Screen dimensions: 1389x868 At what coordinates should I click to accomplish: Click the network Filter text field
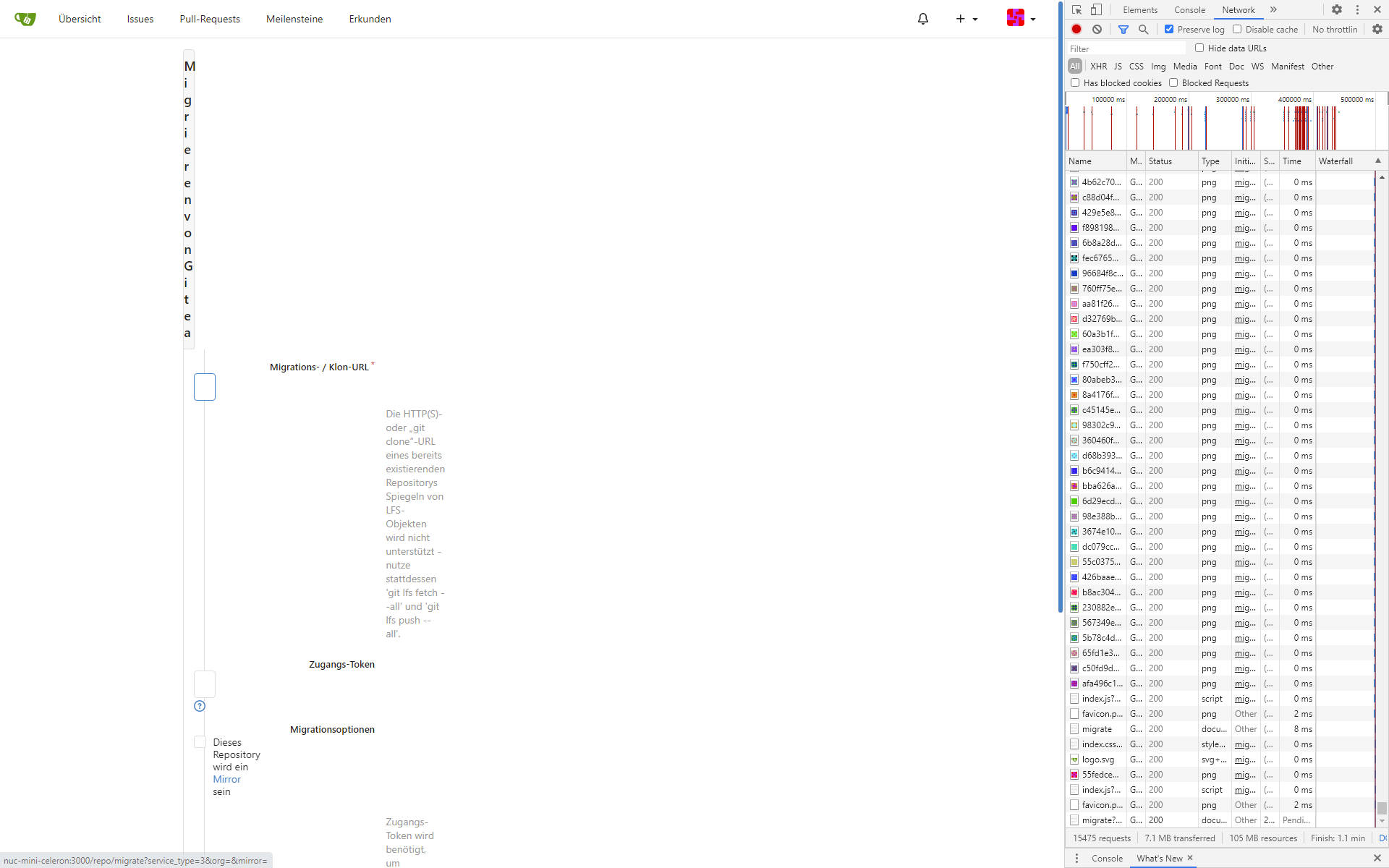(1126, 48)
